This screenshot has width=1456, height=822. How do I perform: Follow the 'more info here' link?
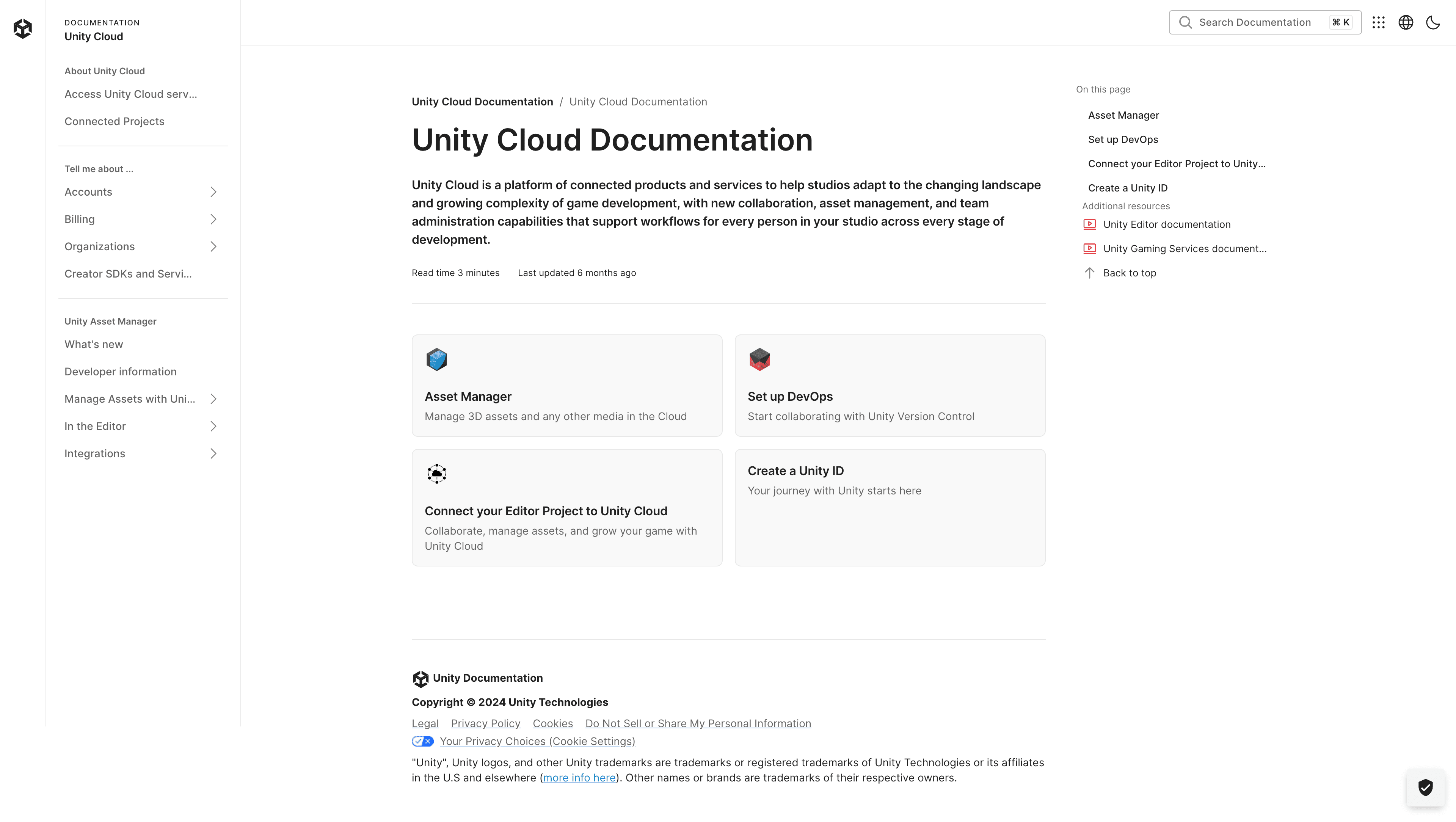579,778
